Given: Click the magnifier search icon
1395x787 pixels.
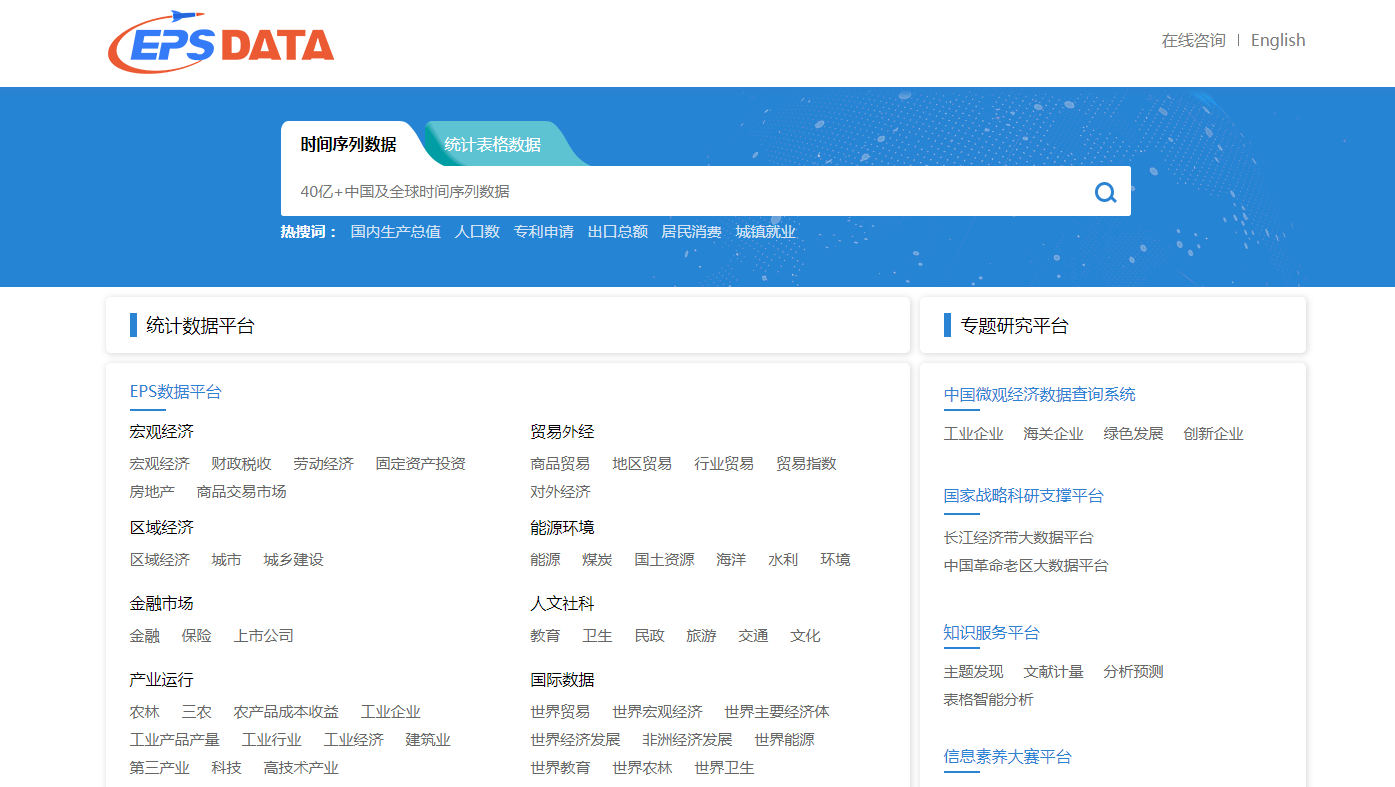Looking at the screenshot, I should [x=1105, y=192].
